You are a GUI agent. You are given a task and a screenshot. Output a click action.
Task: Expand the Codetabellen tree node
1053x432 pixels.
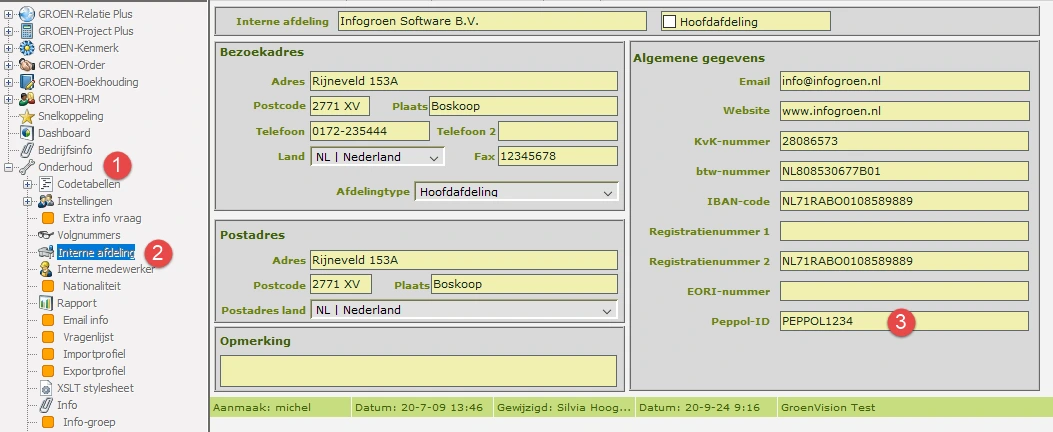(27, 184)
